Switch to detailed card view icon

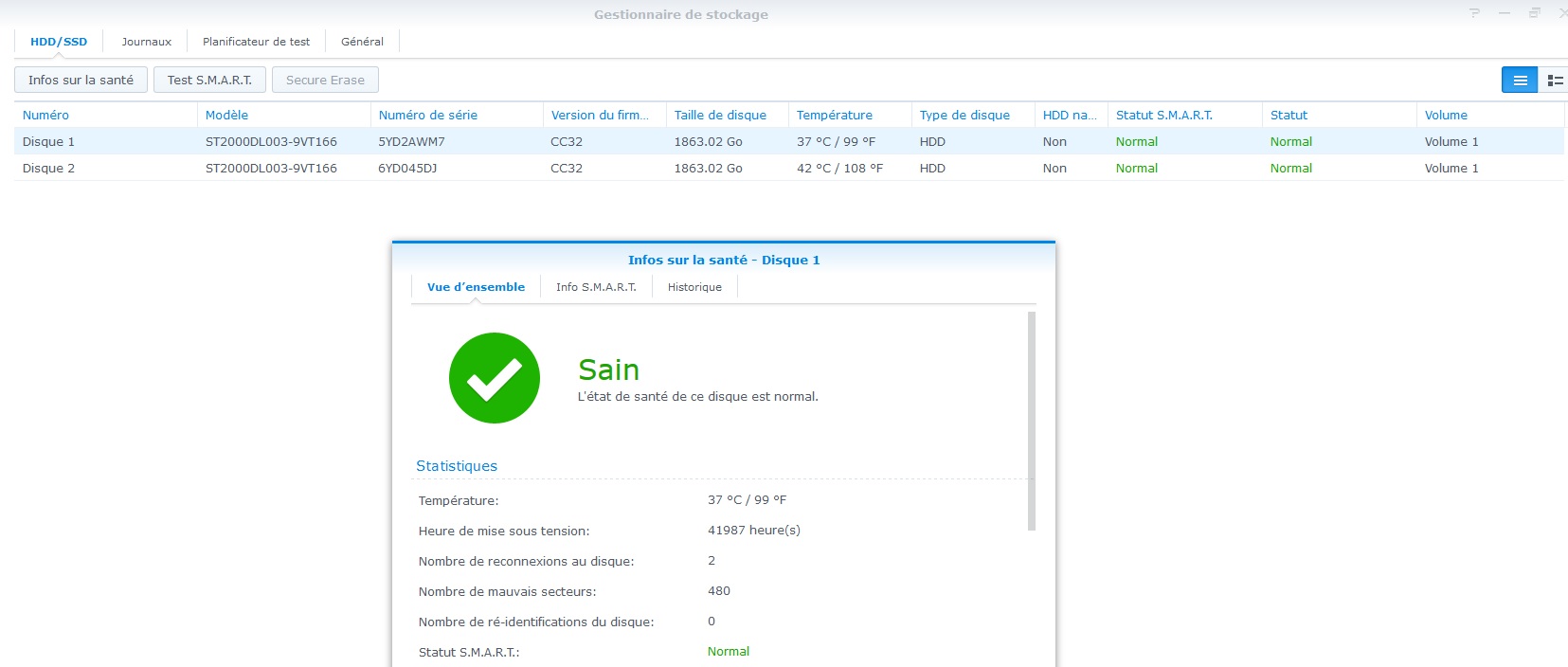tap(1554, 81)
